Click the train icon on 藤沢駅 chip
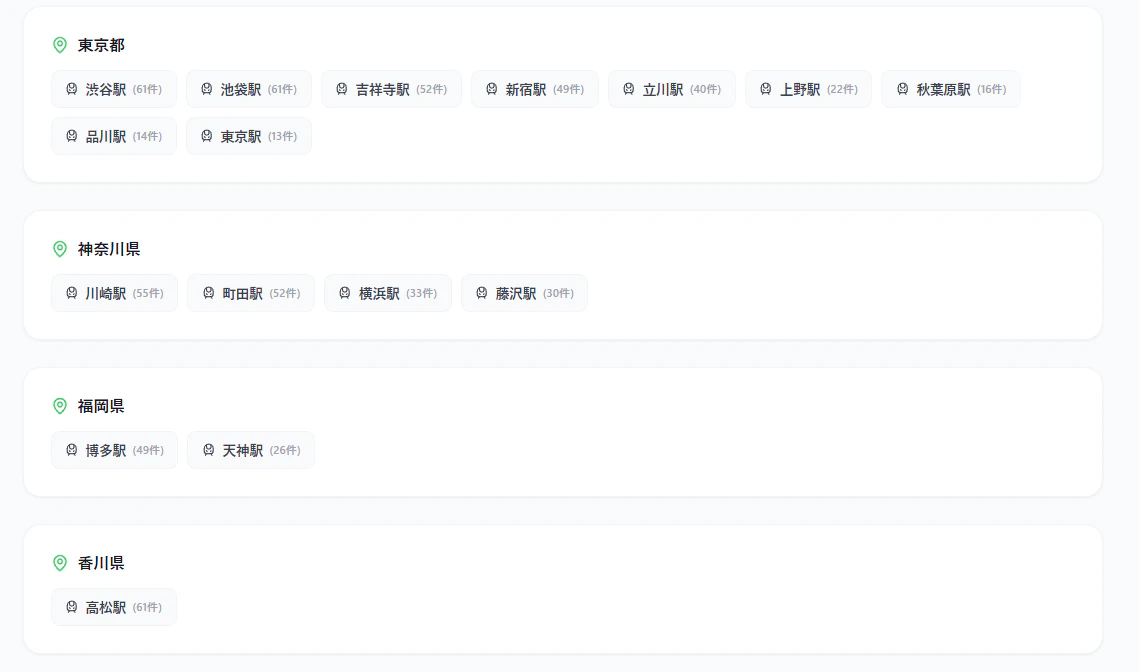Screen dimensions: 1139x672 482,293
